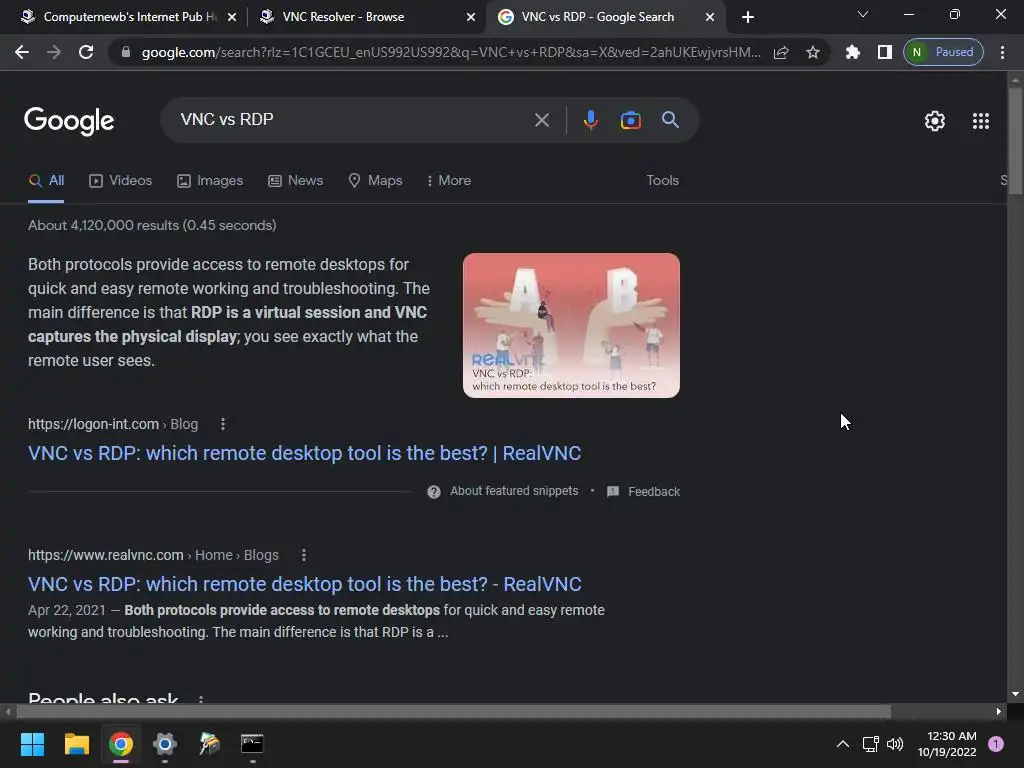Screen dimensions: 1024x768
Task: Open the Windows Start menu
Action: [32, 744]
